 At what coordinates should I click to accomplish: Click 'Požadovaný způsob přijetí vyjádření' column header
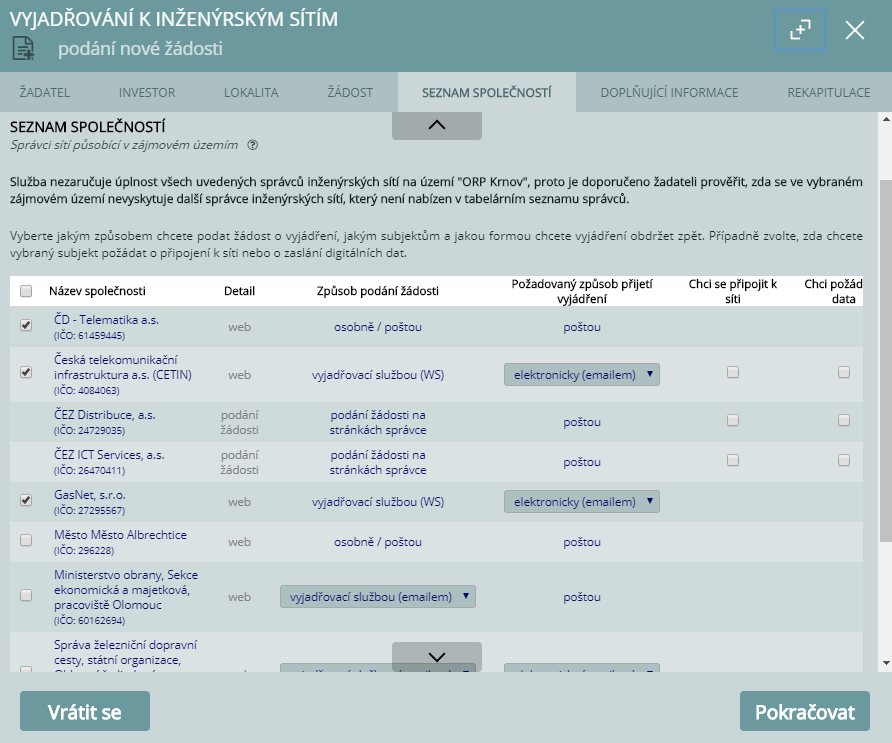click(581, 291)
